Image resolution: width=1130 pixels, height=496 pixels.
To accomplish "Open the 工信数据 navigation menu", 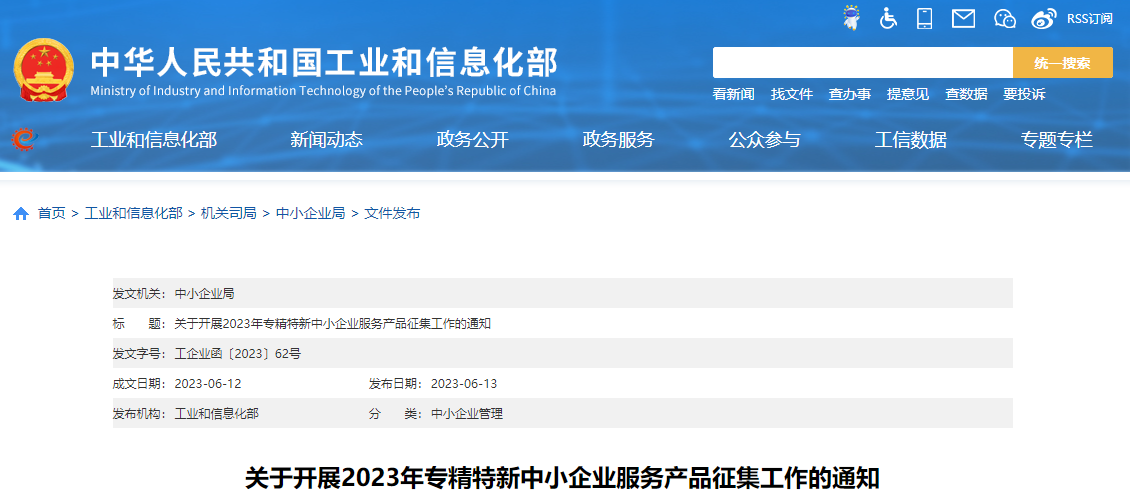I will coord(911,140).
